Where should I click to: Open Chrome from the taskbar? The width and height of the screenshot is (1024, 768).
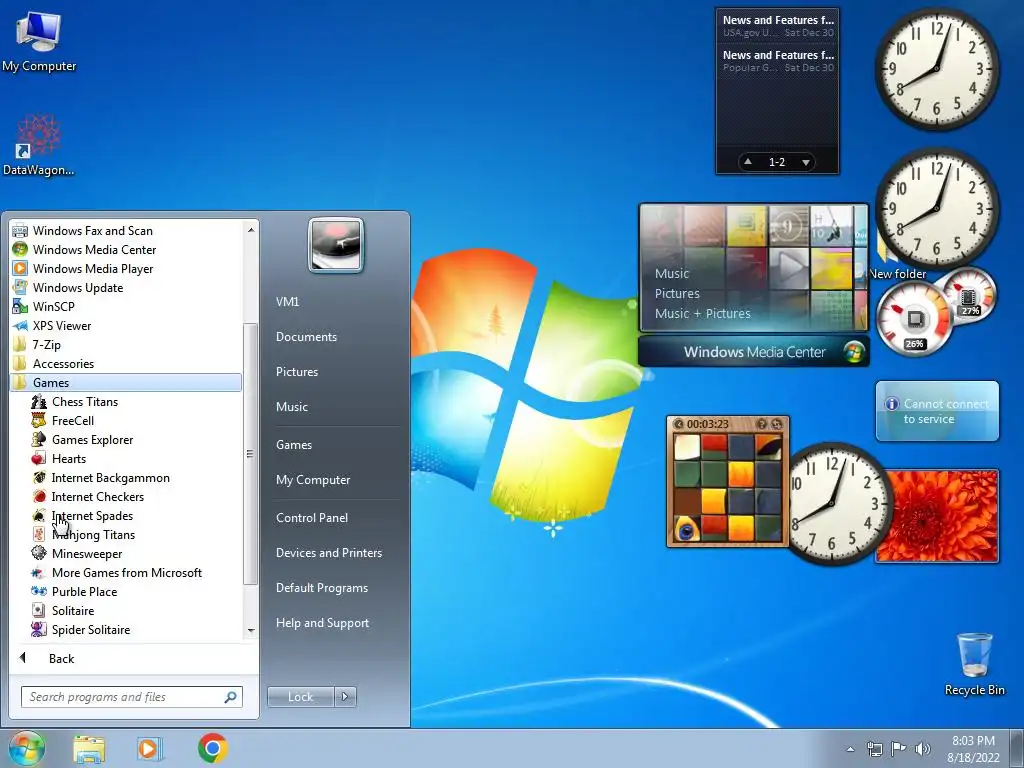(x=213, y=748)
